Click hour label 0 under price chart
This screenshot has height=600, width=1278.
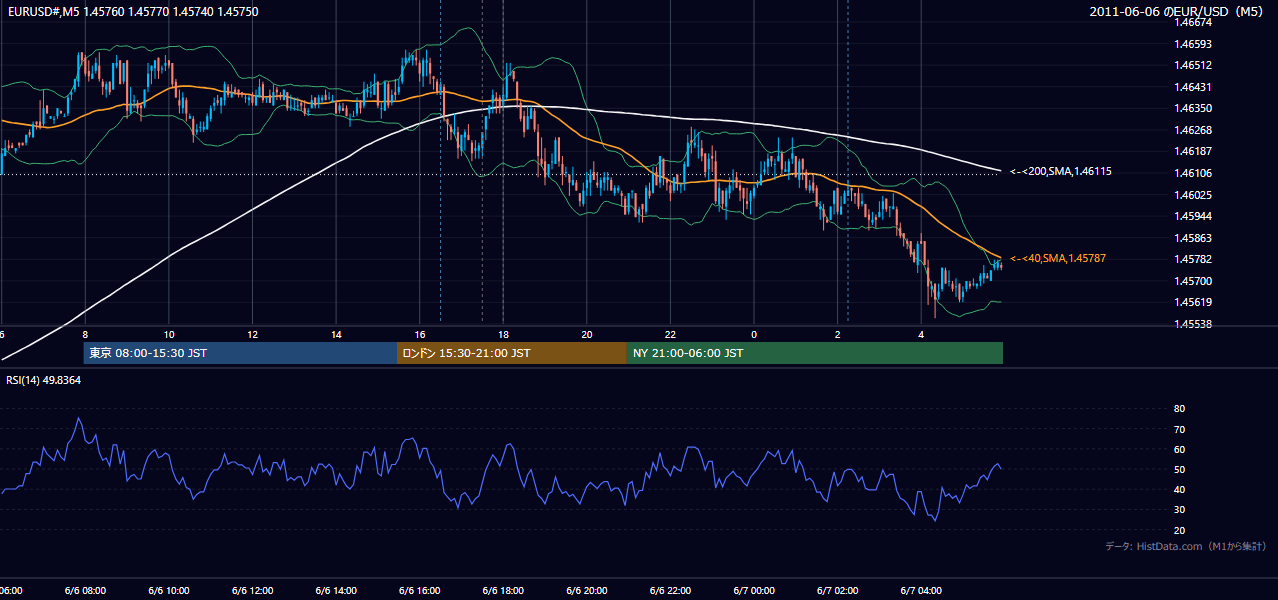[754, 334]
